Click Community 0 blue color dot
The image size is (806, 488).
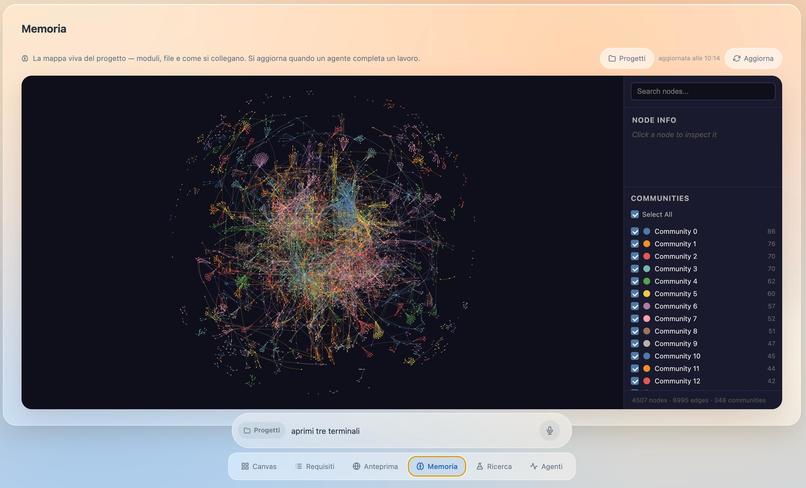[x=647, y=231]
